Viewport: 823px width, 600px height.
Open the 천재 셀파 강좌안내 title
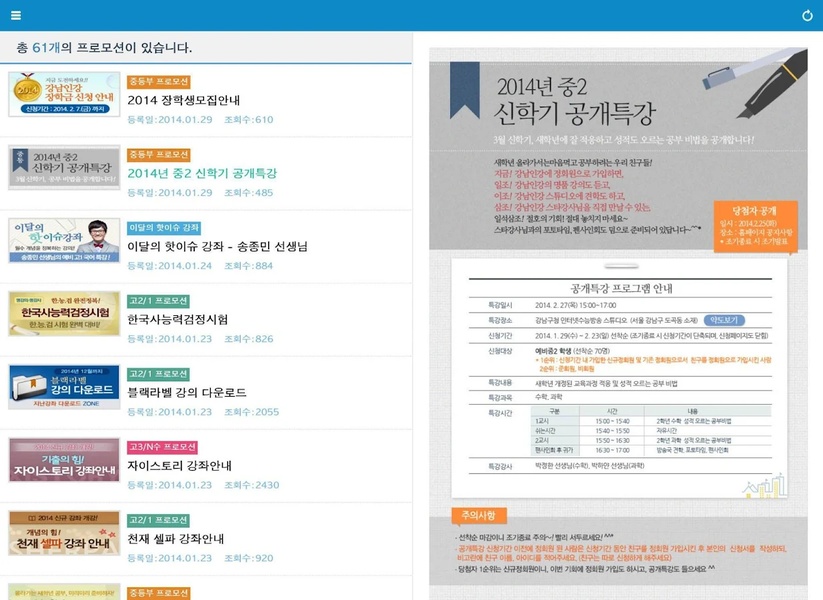point(176,539)
